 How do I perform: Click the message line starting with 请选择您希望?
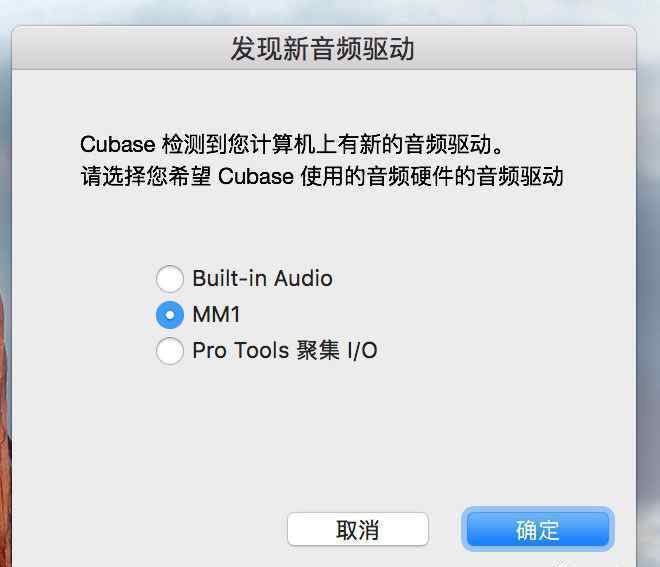[x=322, y=176]
